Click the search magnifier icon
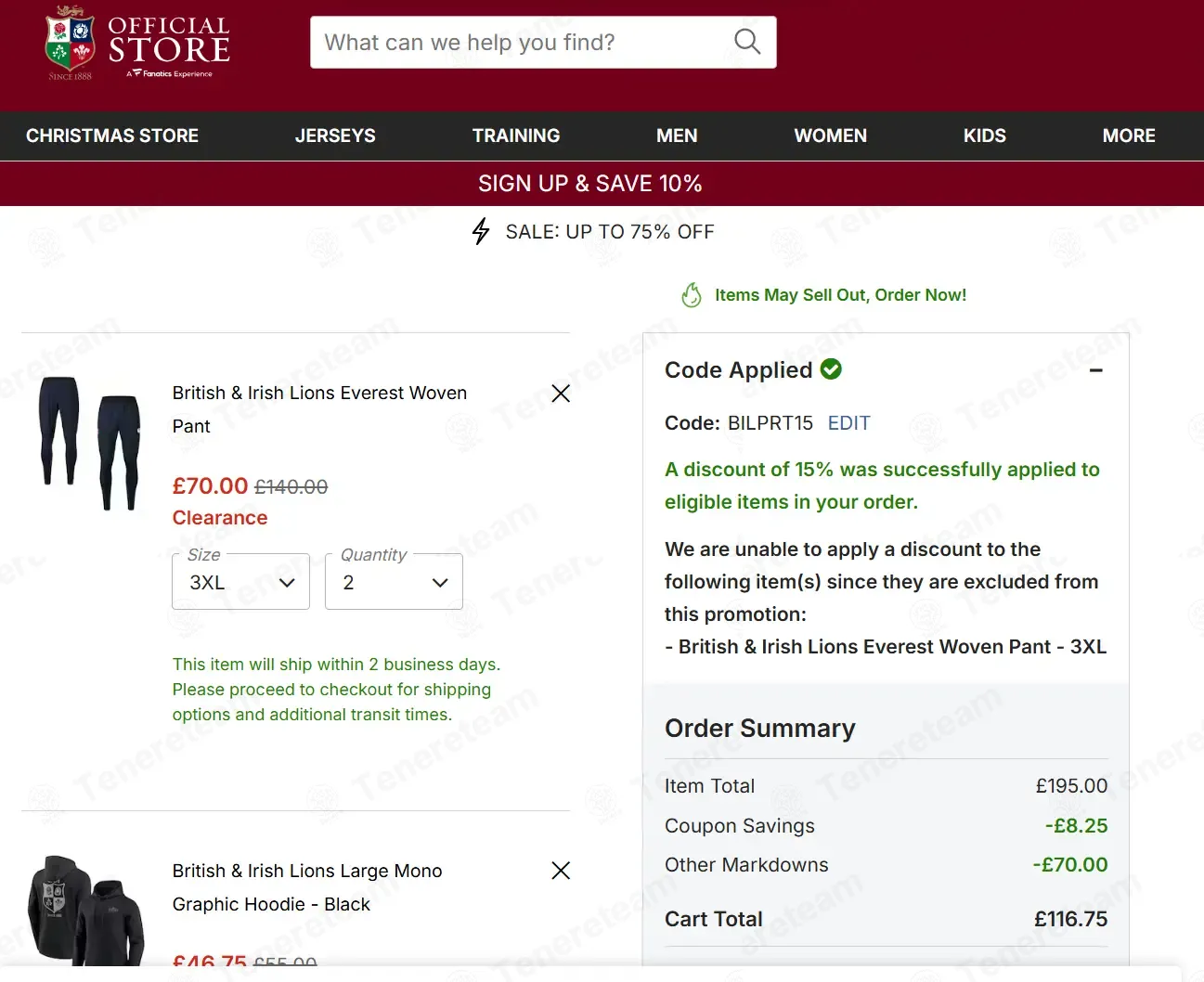This screenshot has height=982, width=1204. pos(747,42)
